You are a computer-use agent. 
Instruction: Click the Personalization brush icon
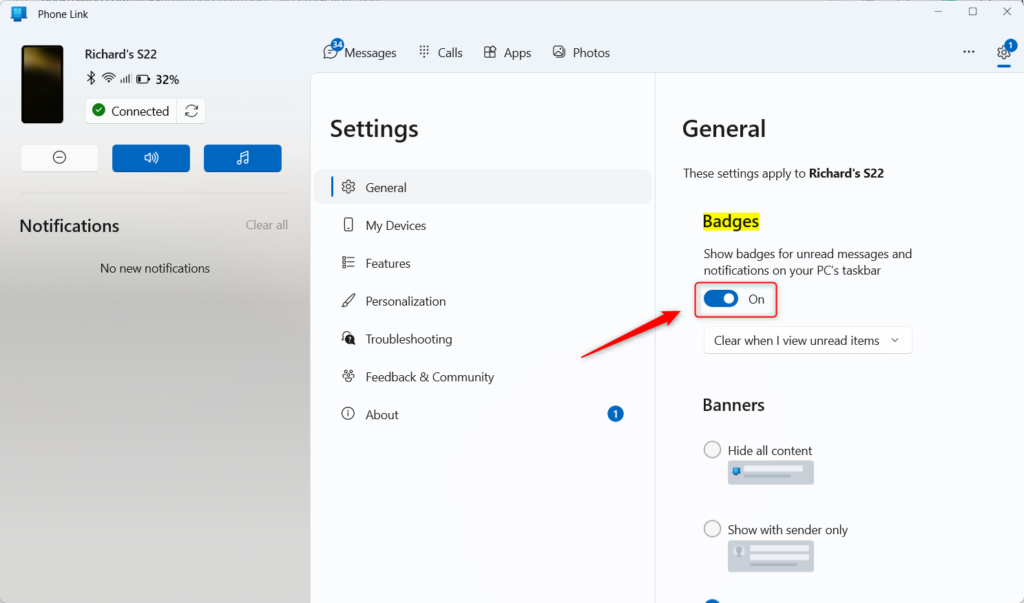[x=349, y=301]
